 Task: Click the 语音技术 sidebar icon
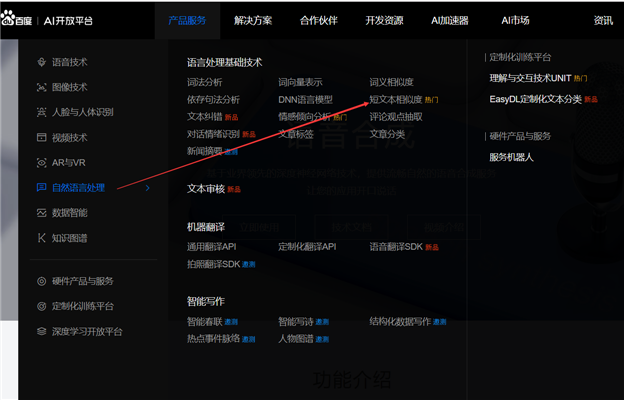tap(41, 62)
